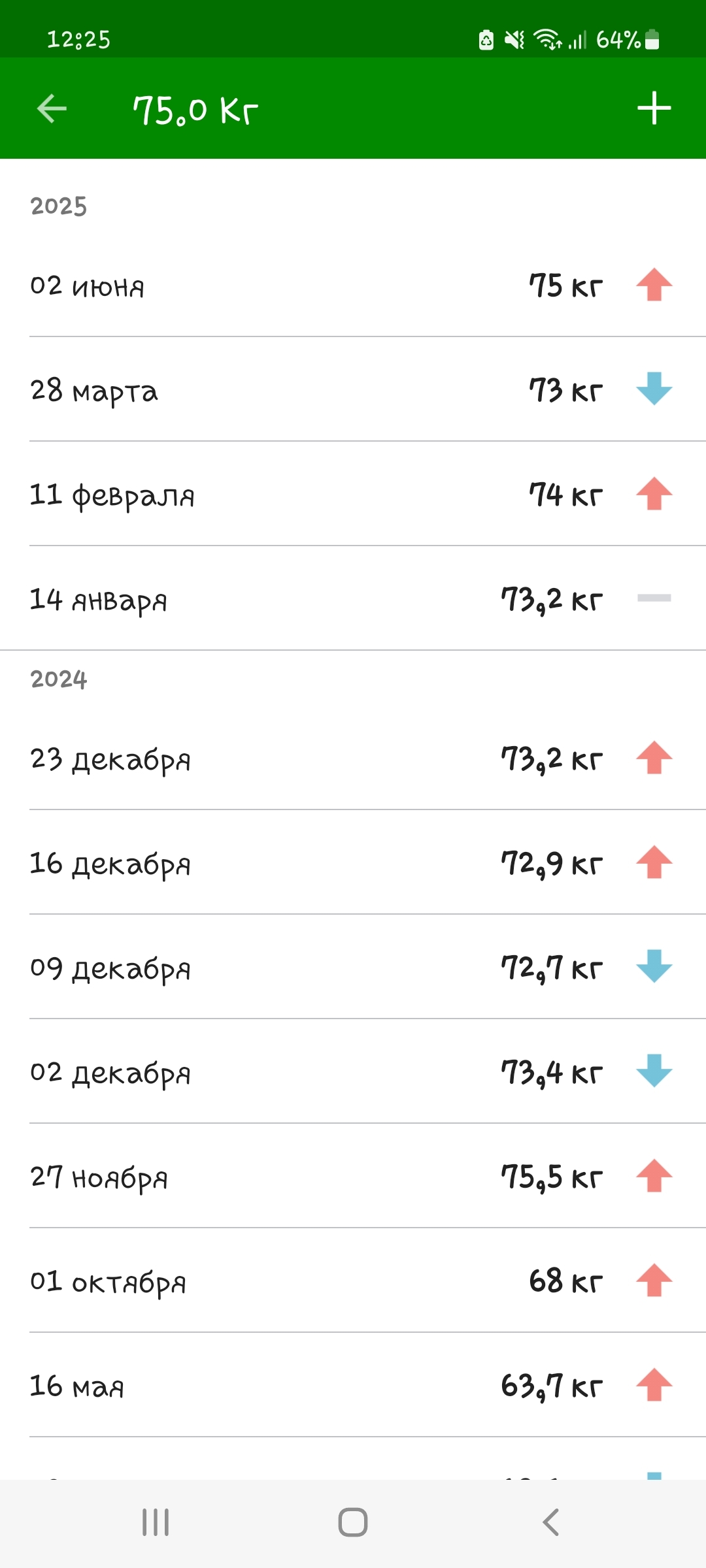Tap the 75.0 Кг header title
Image resolution: width=706 pixels, height=1568 pixels.
(195, 110)
